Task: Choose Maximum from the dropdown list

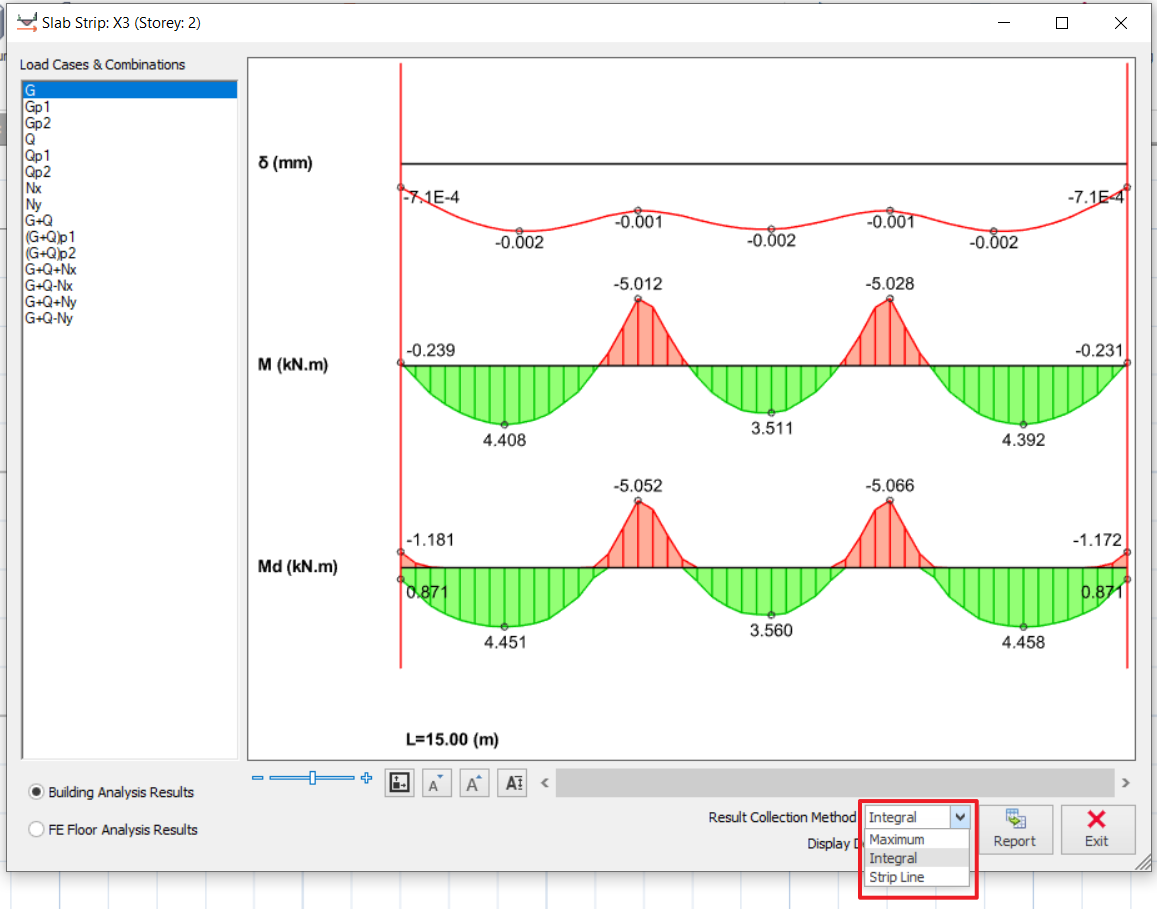Action: tap(897, 840)
